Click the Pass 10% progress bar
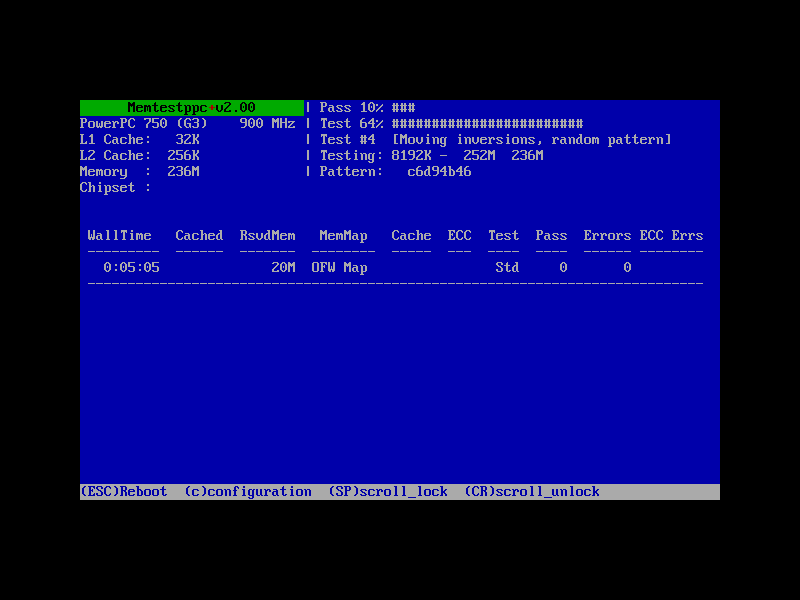The height and width of the screenshot is (600, 800). click(x=404, y=108)
